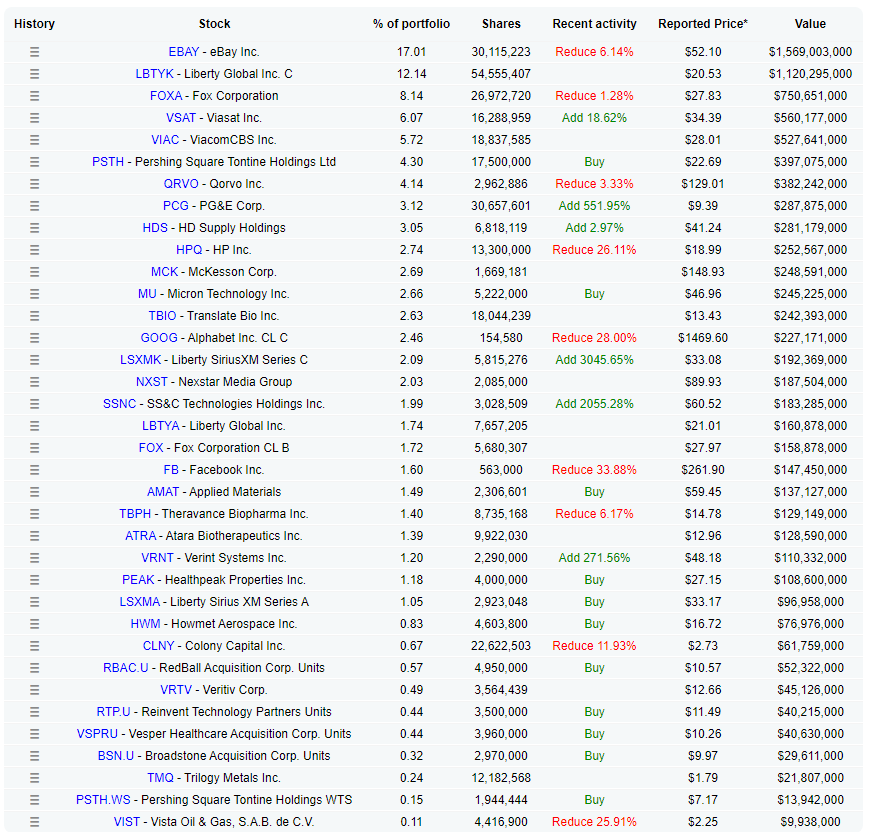The image size is (878, 832).
Task: Open the HPQ ticker link
Action: pyautogui.click(x=189, y=250)
